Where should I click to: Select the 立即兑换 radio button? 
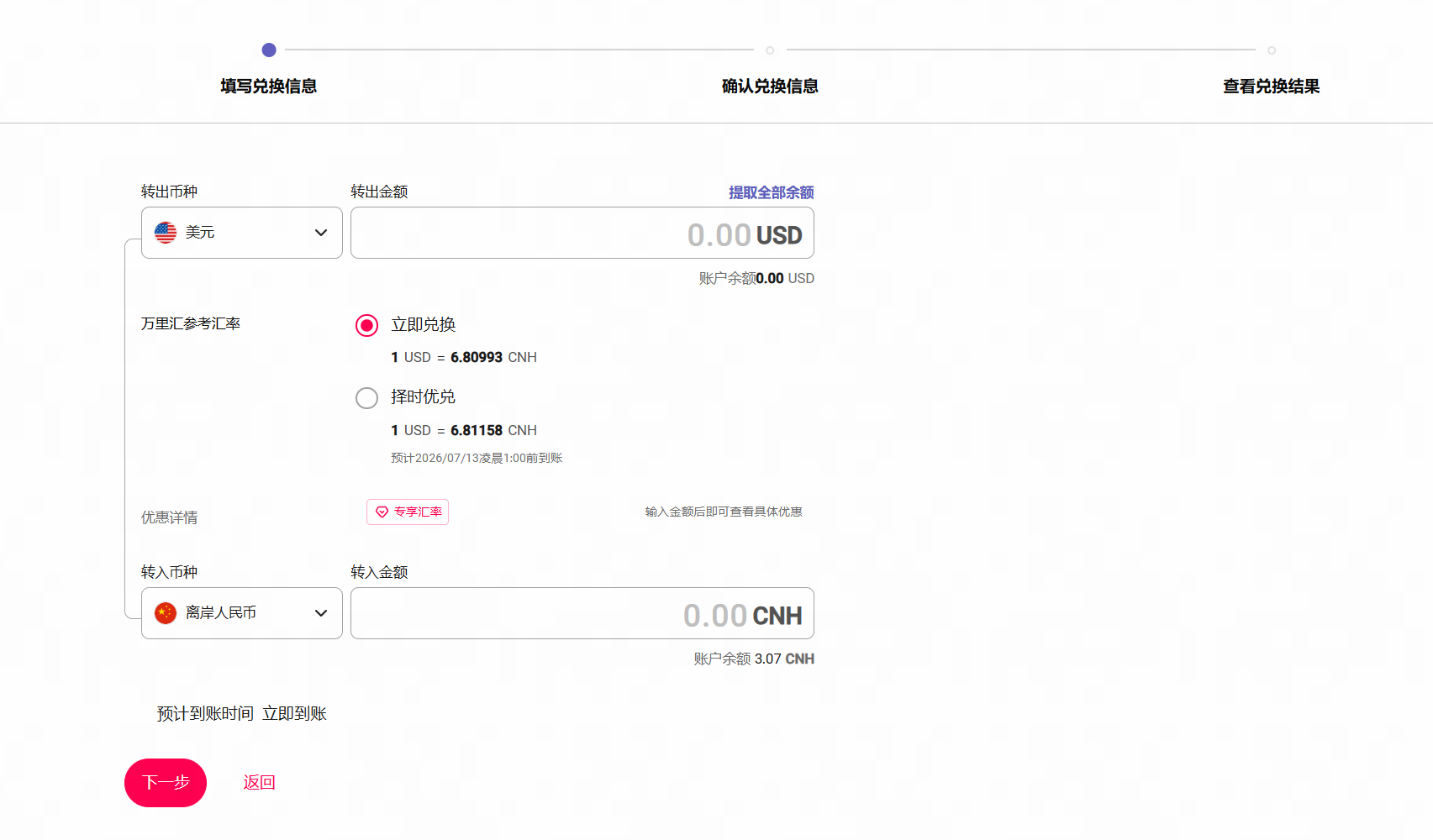point(366,325)
